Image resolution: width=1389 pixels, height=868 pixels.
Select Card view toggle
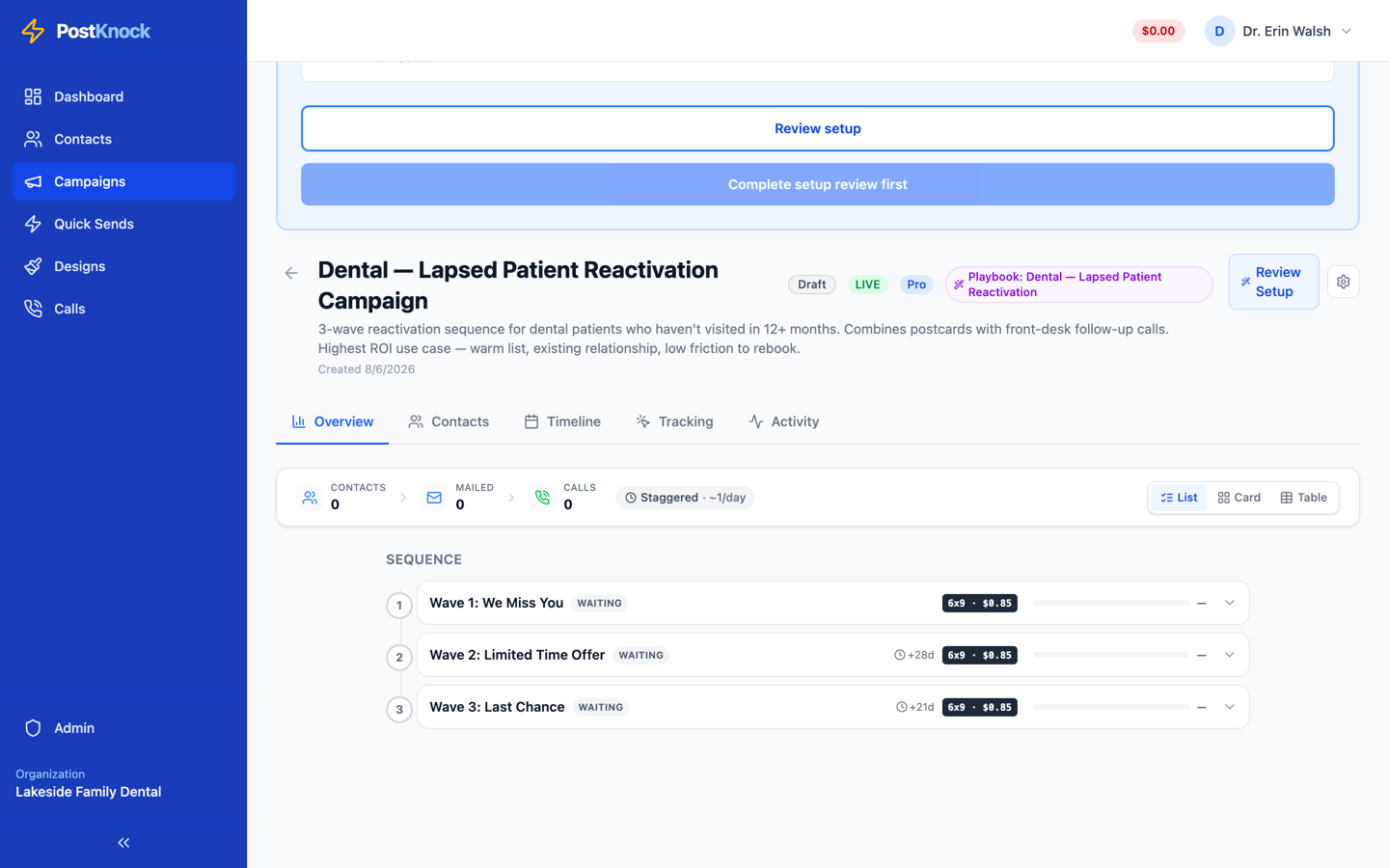tap(1239, 498)
